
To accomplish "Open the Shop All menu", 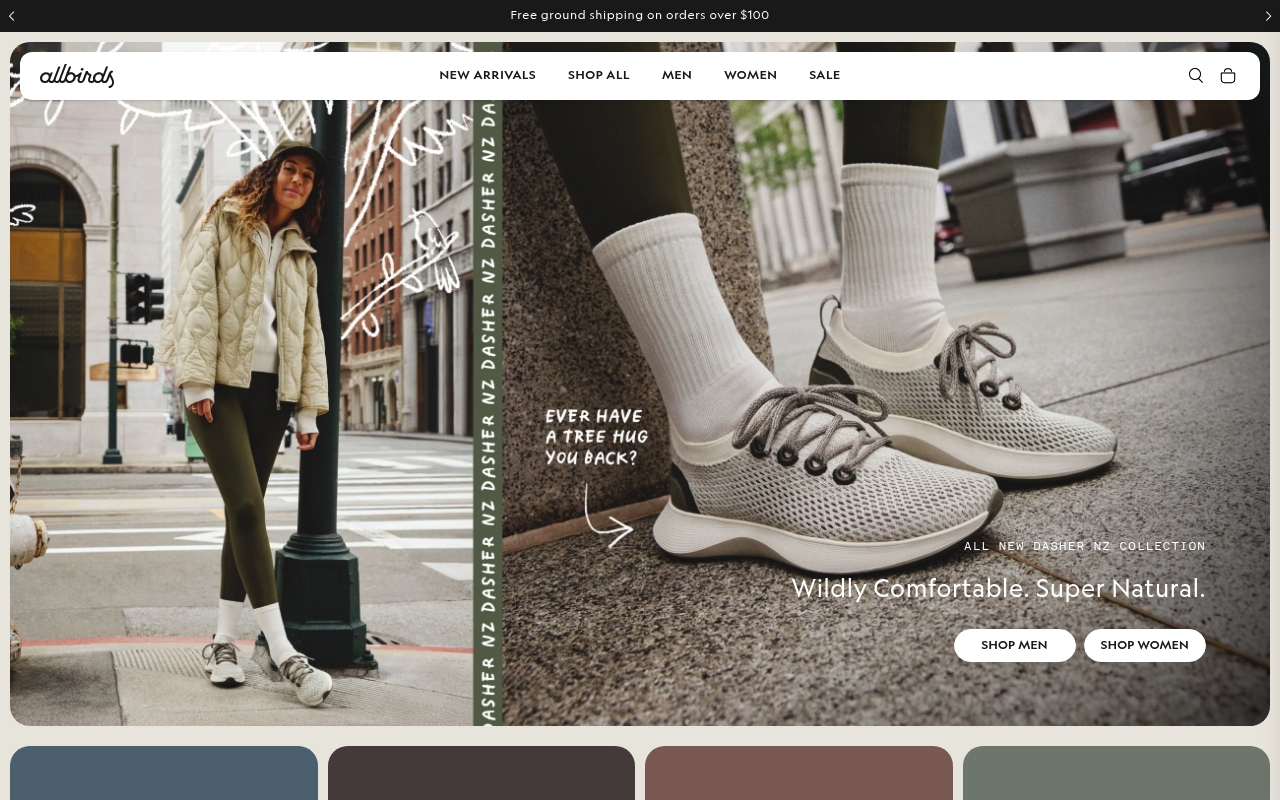I will (x=598, y=76).
